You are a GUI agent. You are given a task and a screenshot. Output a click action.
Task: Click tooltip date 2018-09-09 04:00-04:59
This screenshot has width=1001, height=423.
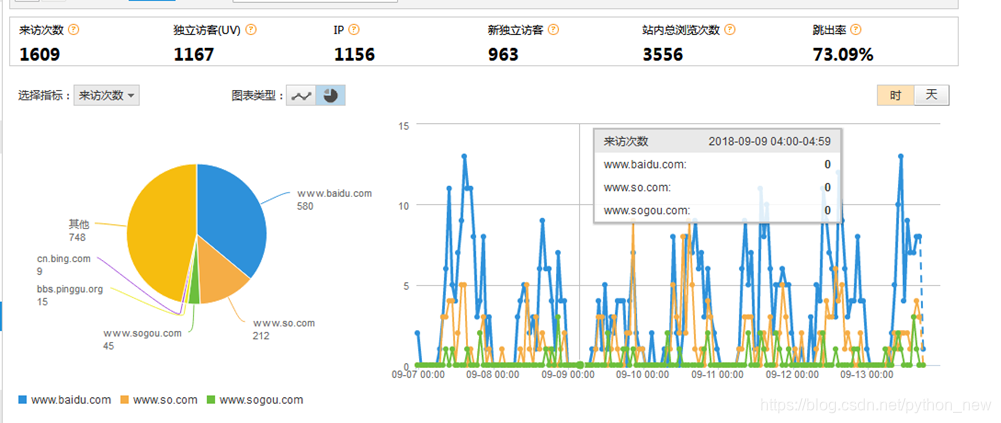(x=769, y=142)
